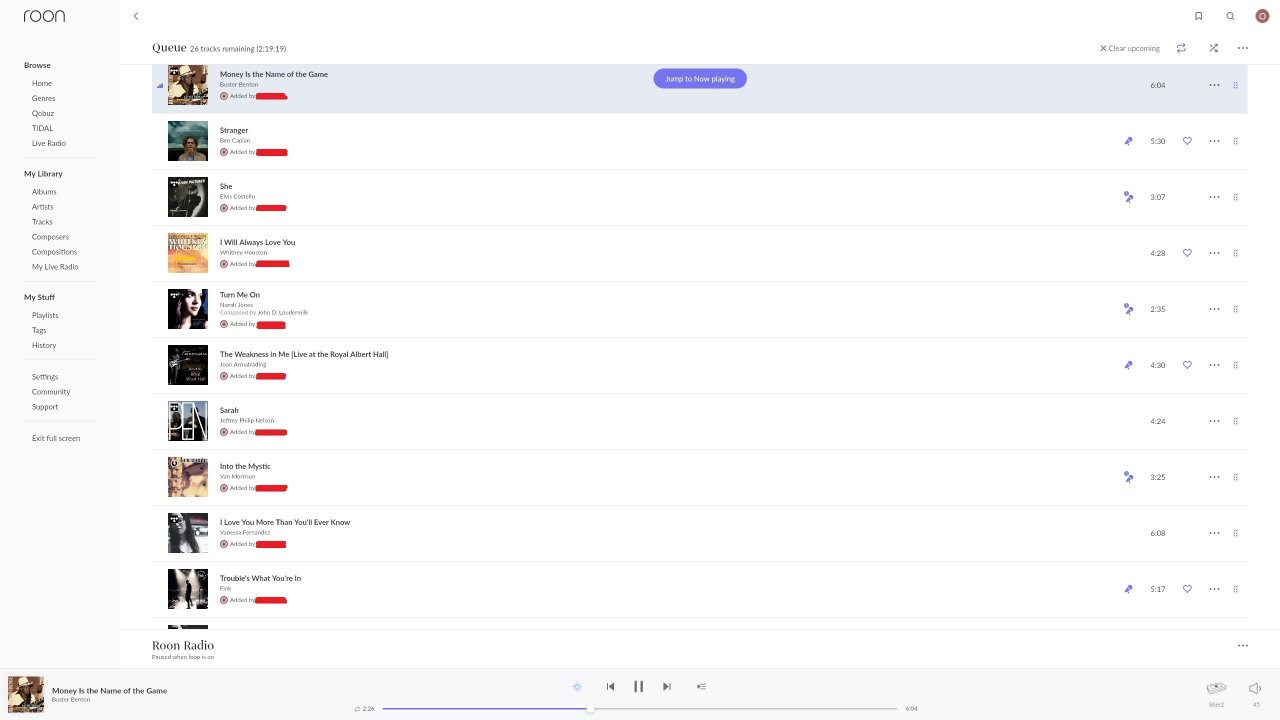Click Jump to Now playing button
1280x720 pixels.
(x=700, y=78)
